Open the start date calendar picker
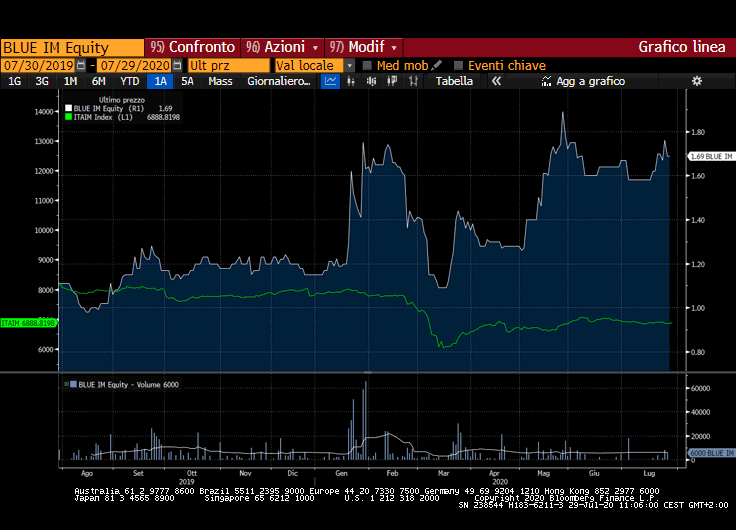This screenshot has width=736, height=530. 81,65
